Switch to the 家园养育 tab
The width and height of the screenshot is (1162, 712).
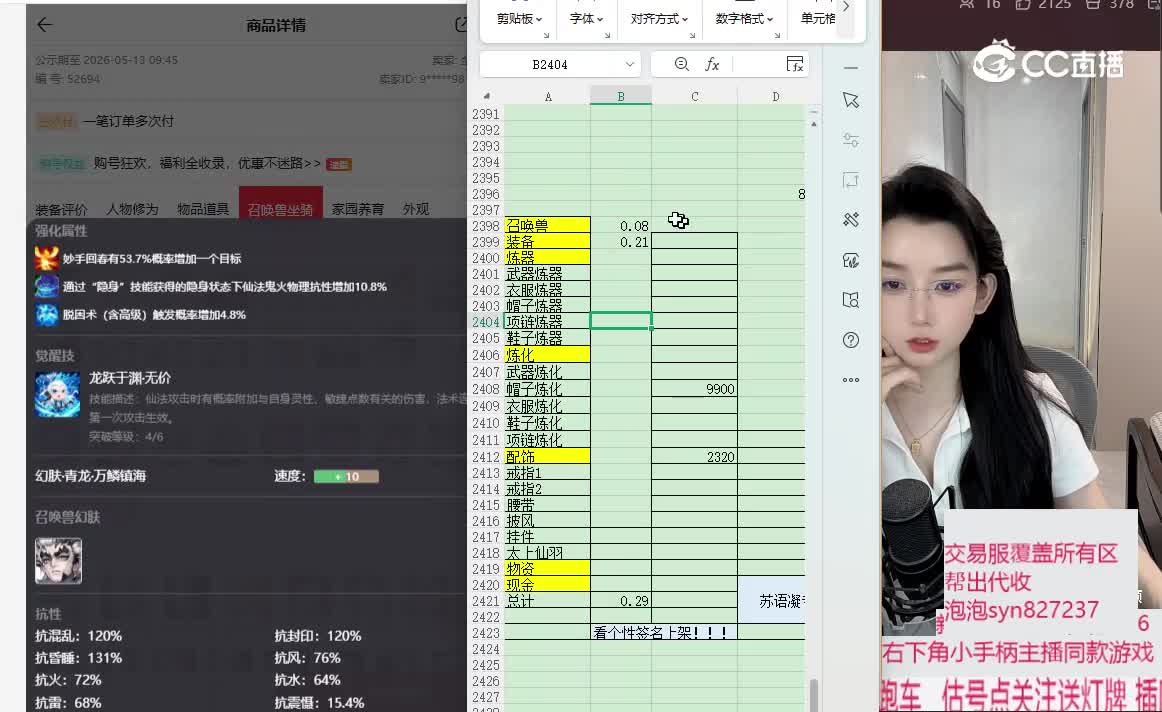pos(358,210)
